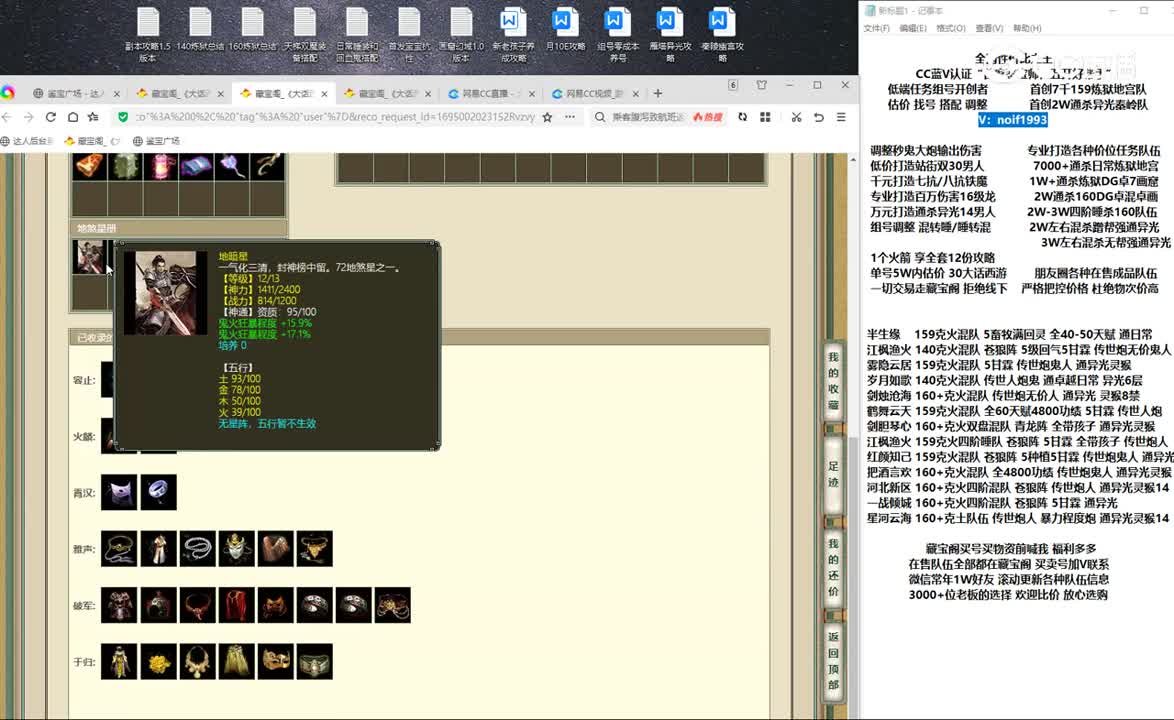The height and width of the screenshot is (720, 1174).
Task: Open the 组号零成本养号 document on desktop
Action: [x=618, y=35]
